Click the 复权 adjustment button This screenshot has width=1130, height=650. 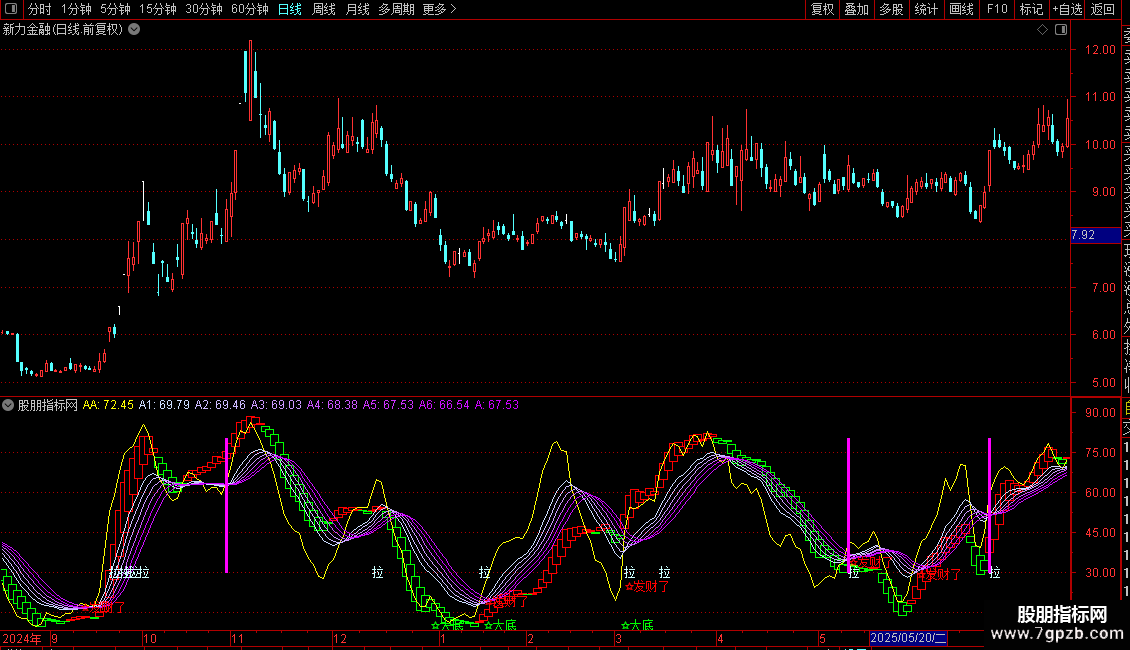[822, 9]
